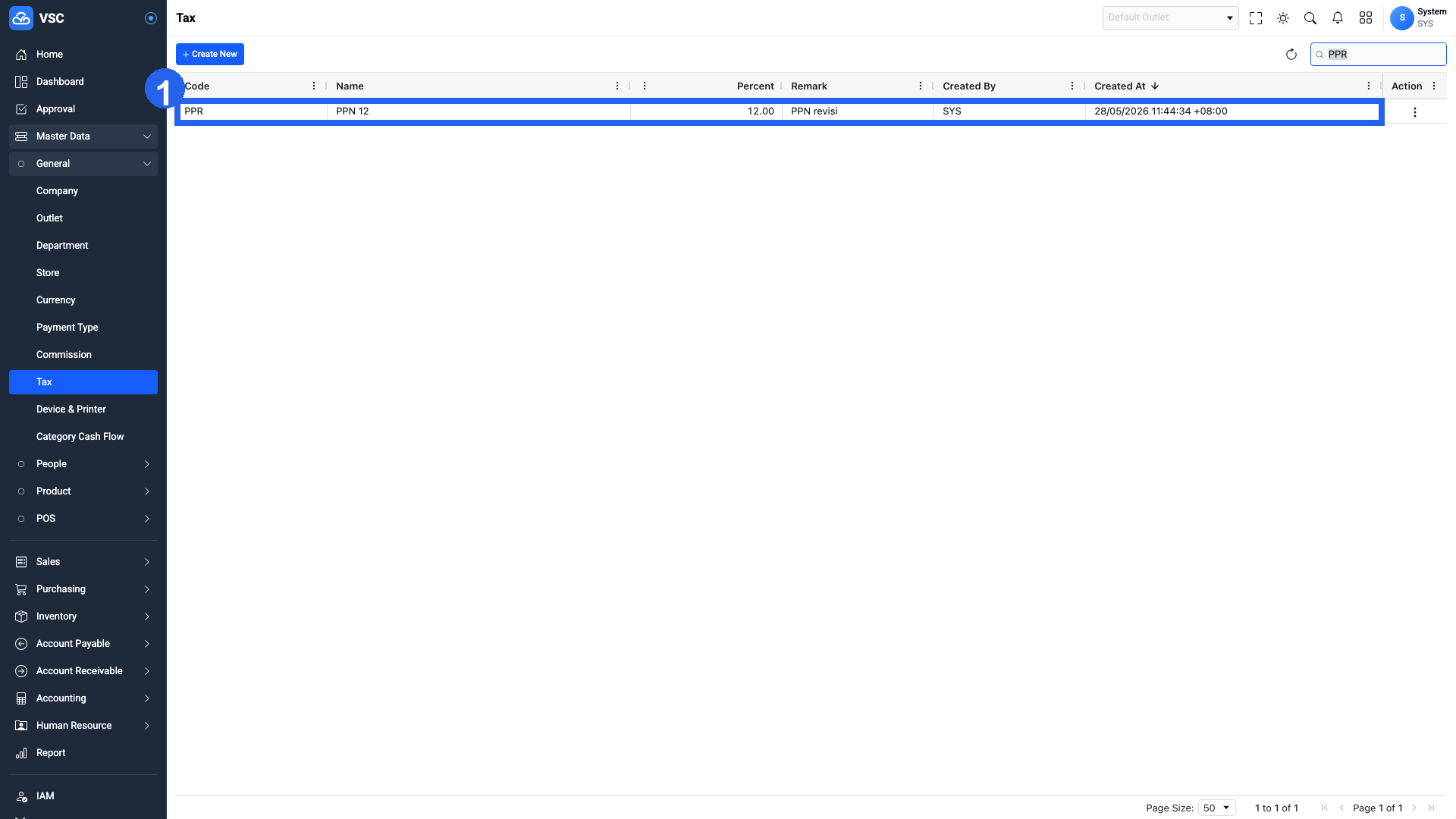The image size is (1456, 819).
Task: Expand the People submenu
Action: tap(83, 464)
